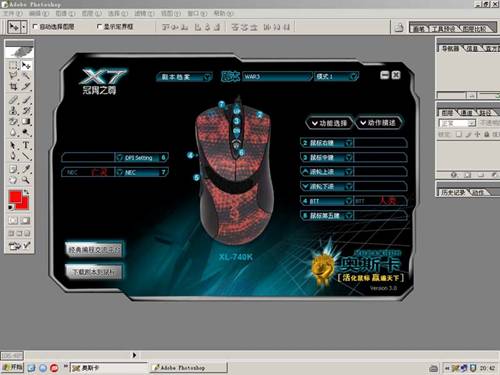This screenshot has width=500, height=375.
Task: Click the 经典编程交流平台 button
Action: 95,249
